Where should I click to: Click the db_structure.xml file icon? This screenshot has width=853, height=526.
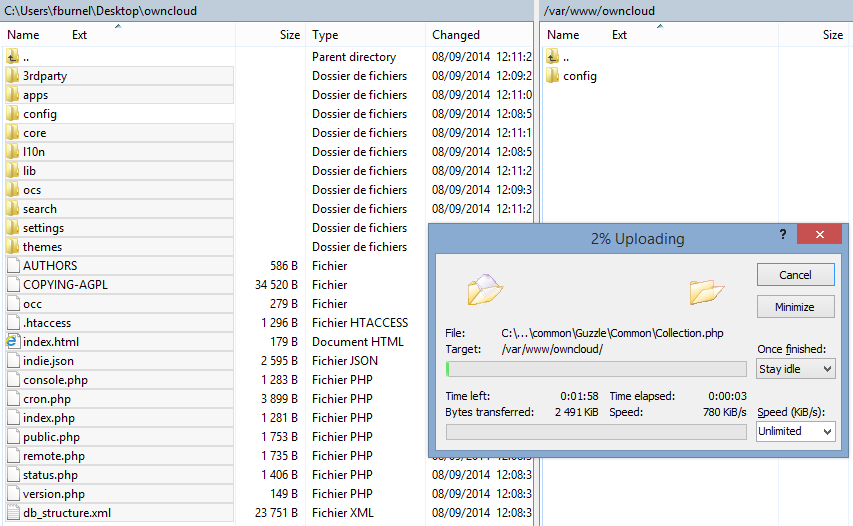(13, 512)
